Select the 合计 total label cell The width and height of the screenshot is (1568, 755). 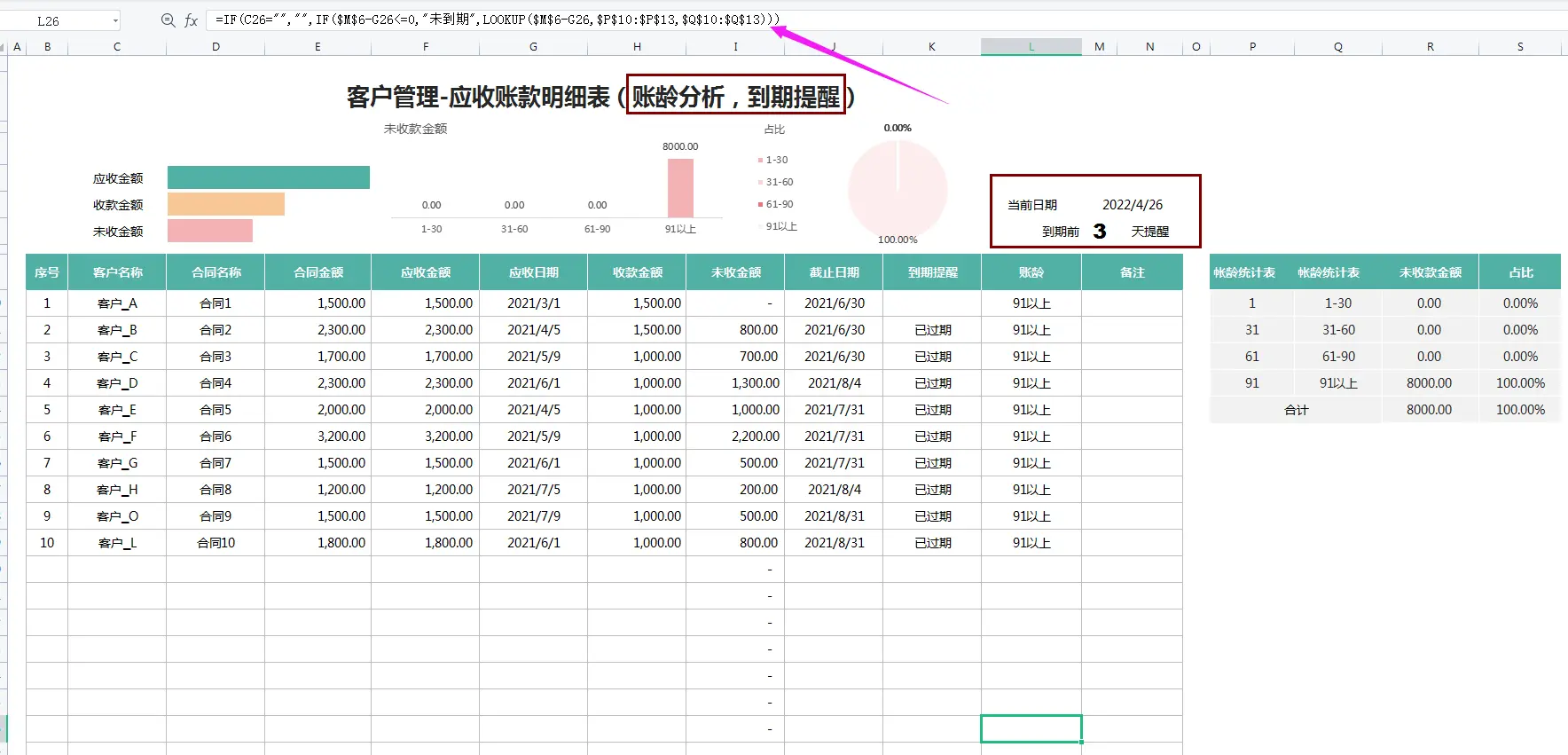(x=1296, y=410)
